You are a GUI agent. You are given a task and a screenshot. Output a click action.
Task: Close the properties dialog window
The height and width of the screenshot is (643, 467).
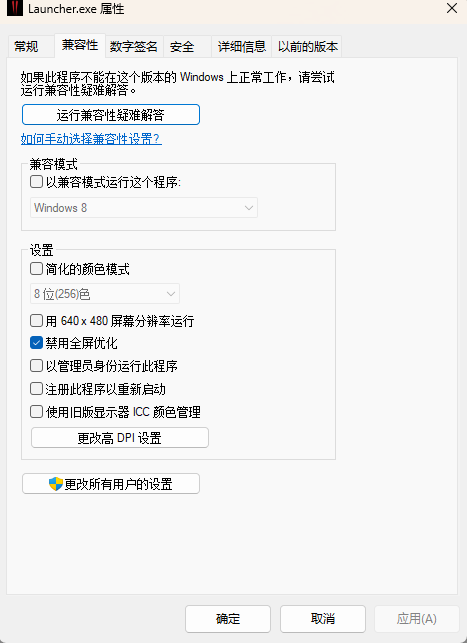coord(452,8)
